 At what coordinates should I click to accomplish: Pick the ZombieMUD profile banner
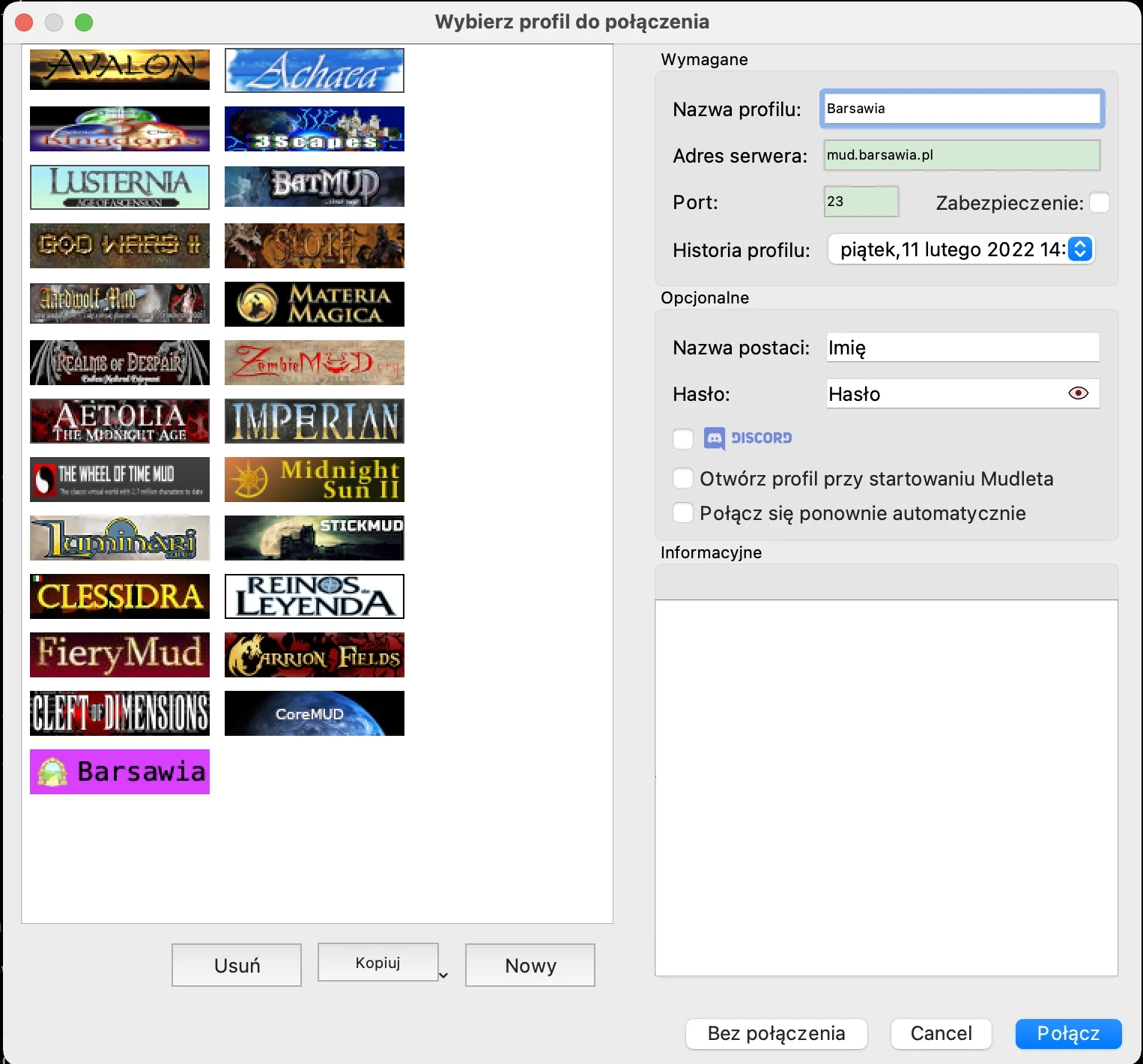315,362
